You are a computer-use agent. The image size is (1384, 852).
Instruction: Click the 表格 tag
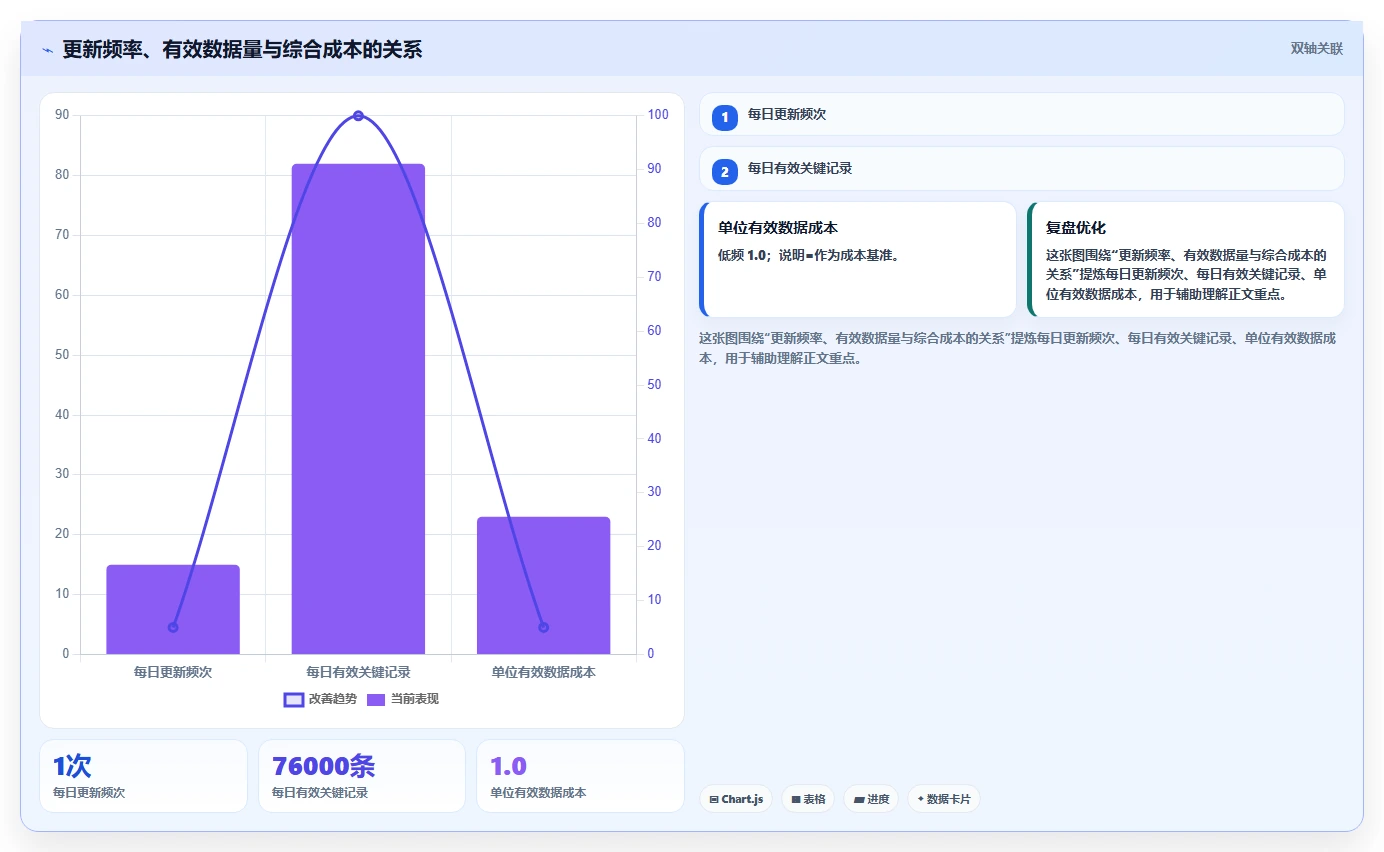(808, 799)
